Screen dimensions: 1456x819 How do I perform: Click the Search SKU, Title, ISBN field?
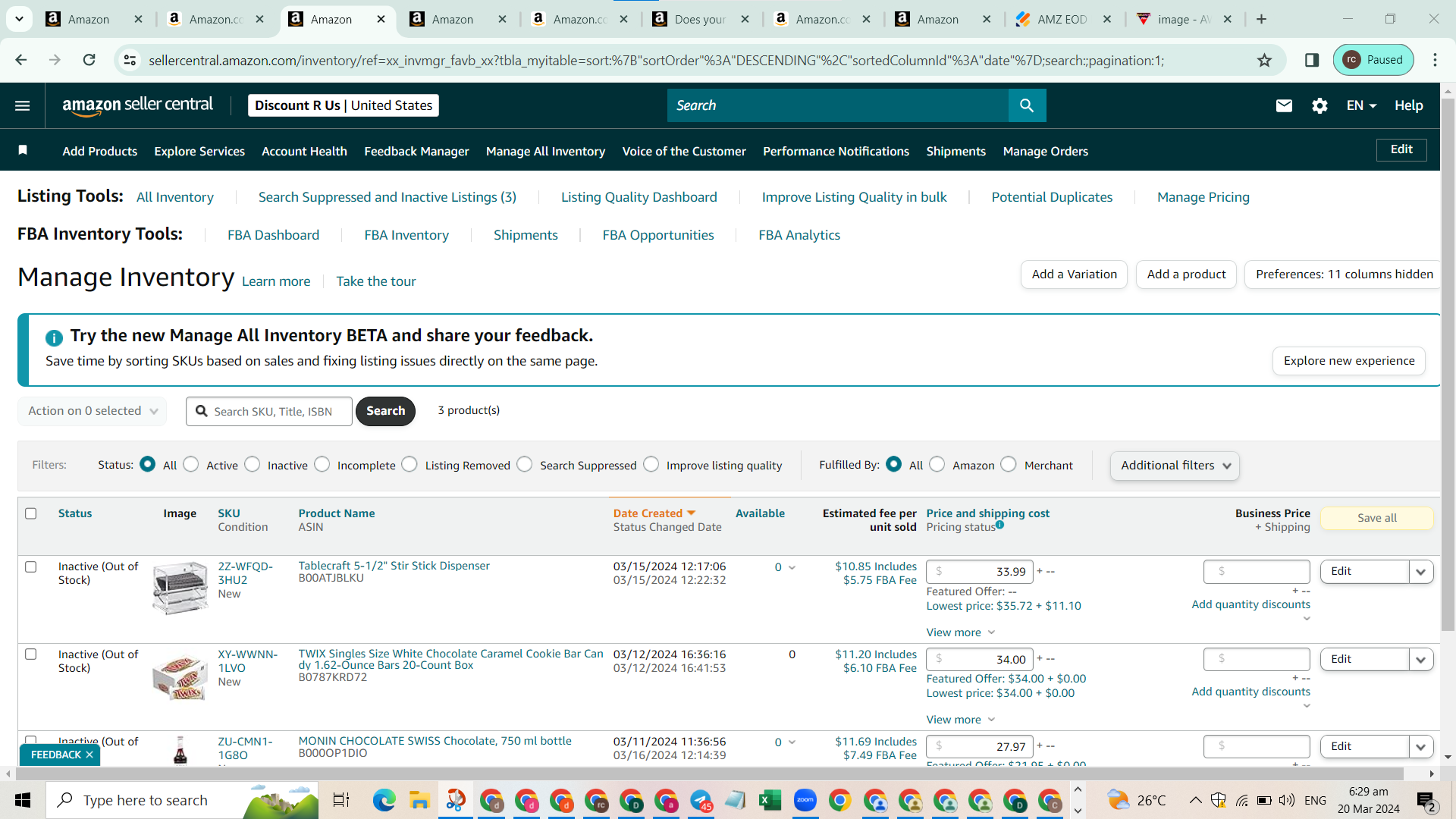(269, 411)
